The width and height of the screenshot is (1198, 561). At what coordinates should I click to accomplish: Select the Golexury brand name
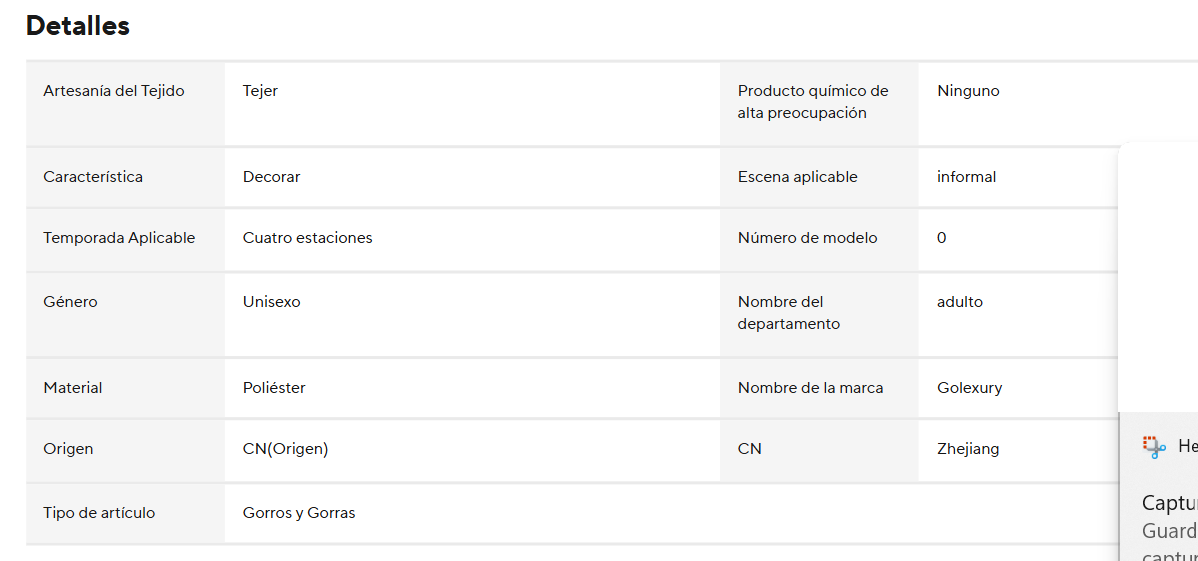coord(970,388)
